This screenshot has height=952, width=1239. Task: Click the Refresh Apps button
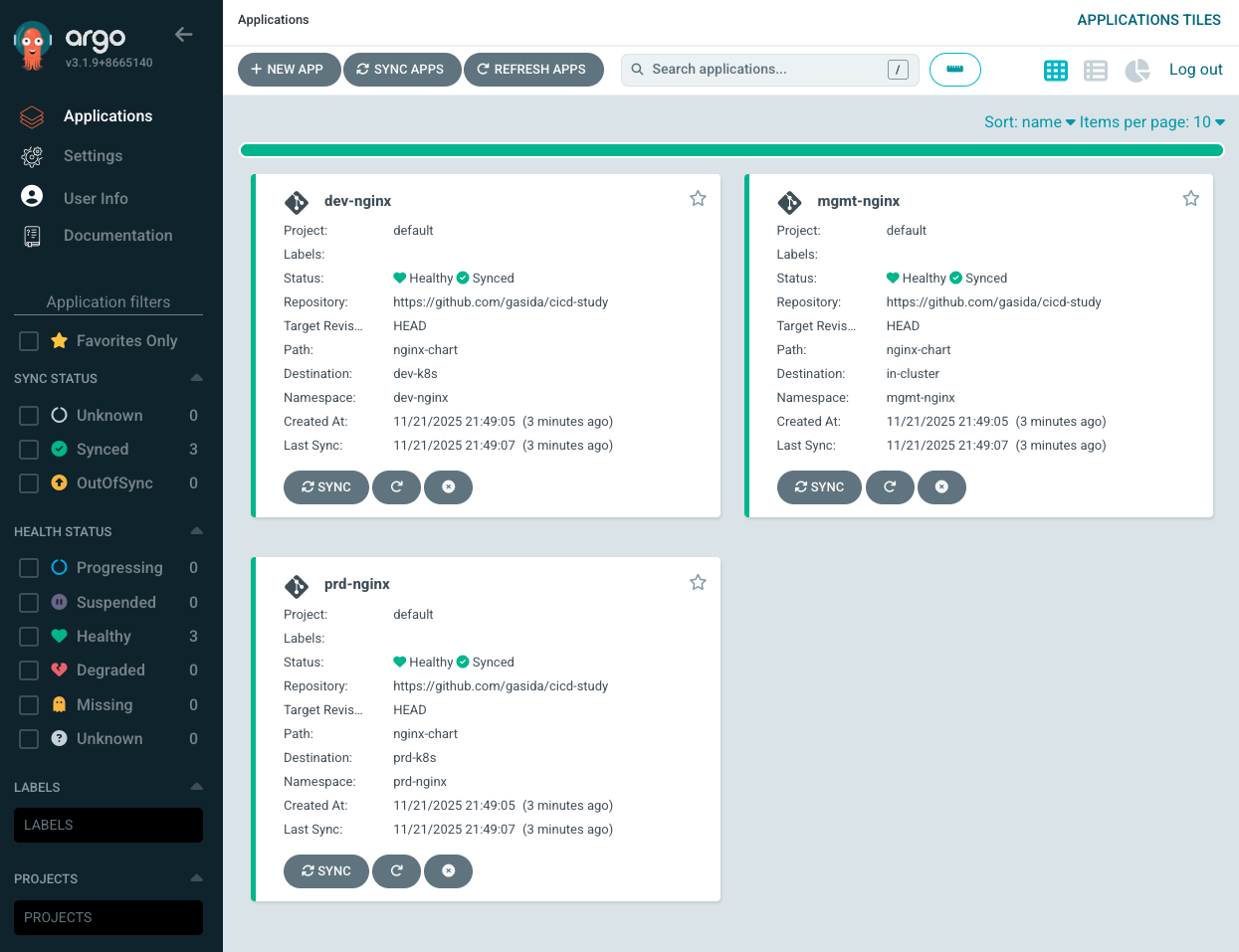[533, 70]
